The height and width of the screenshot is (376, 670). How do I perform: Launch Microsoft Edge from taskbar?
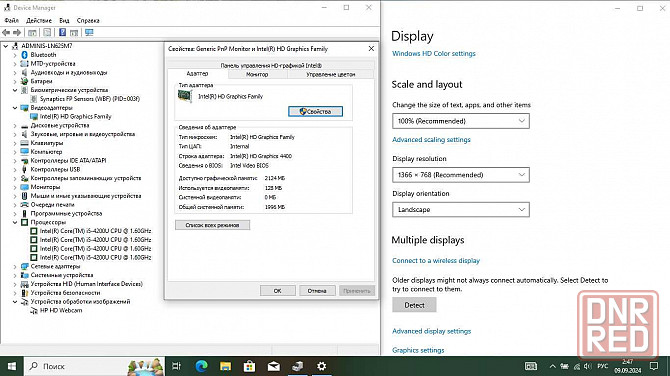(201, 366)
